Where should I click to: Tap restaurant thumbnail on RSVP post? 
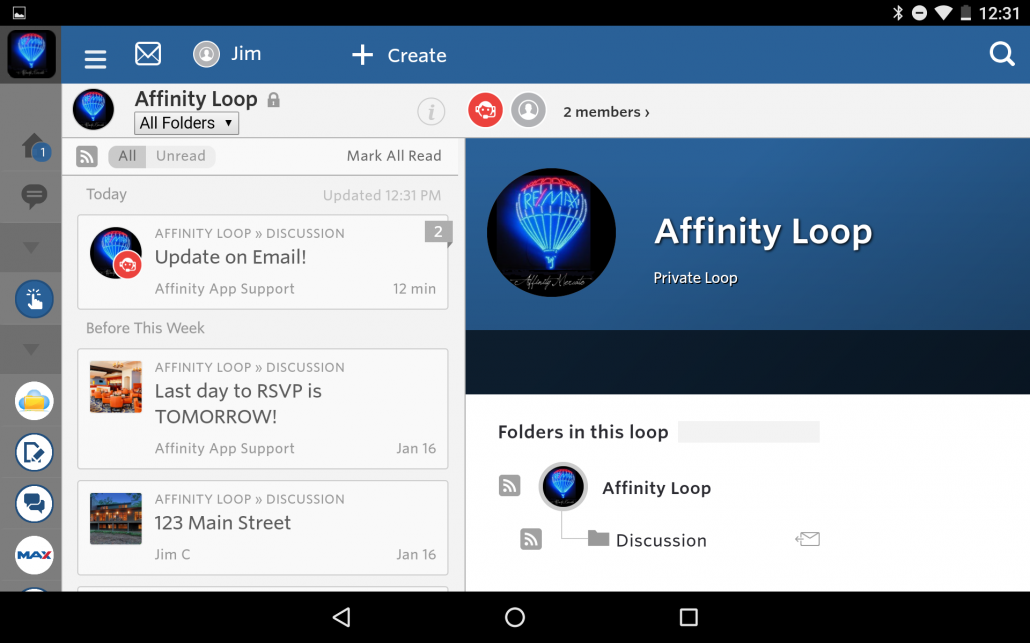(116, 386)
